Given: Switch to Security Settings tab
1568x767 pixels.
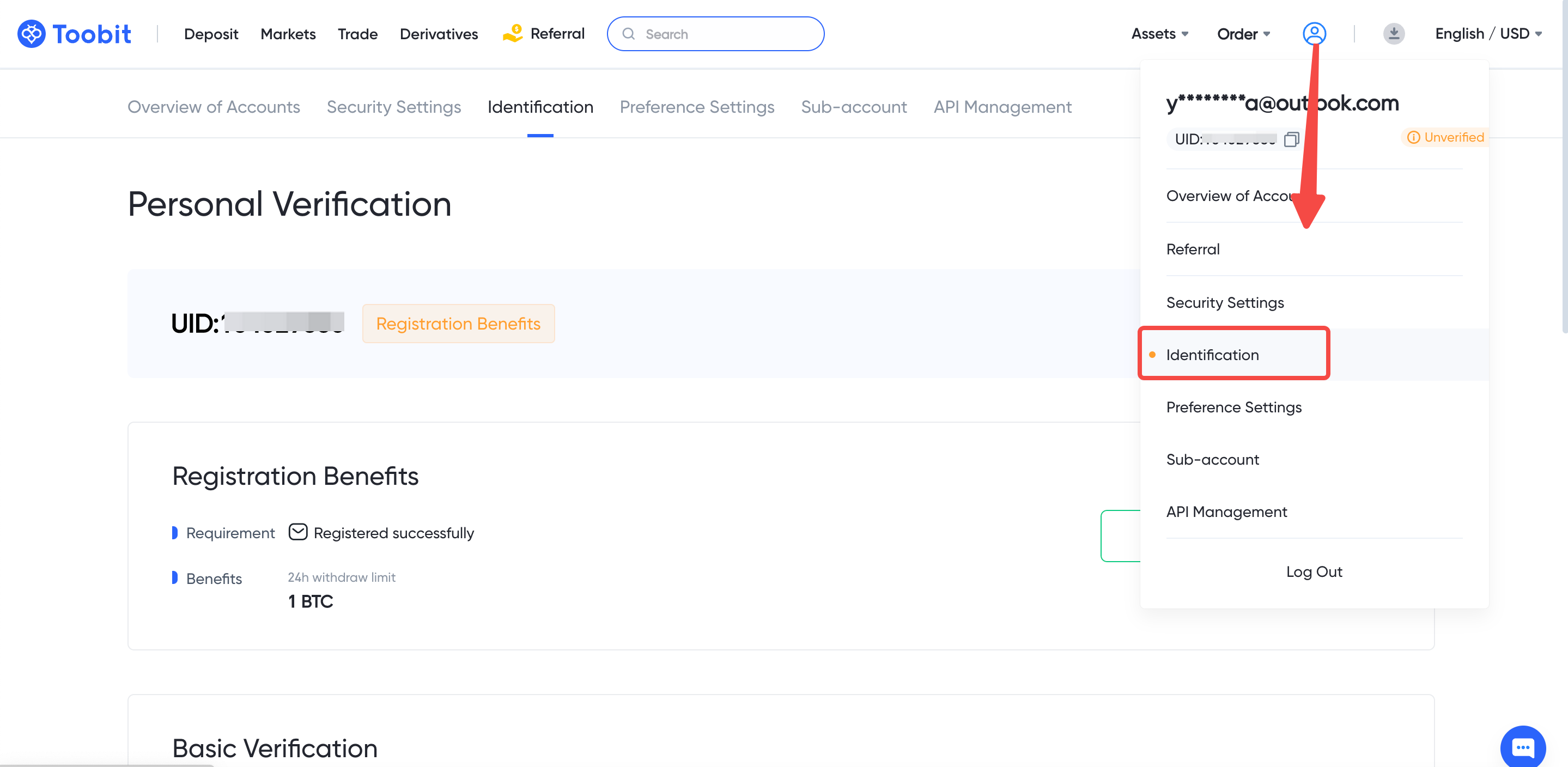Looking at the screenshot, I should pyautogui.click(x=394, y=107).
